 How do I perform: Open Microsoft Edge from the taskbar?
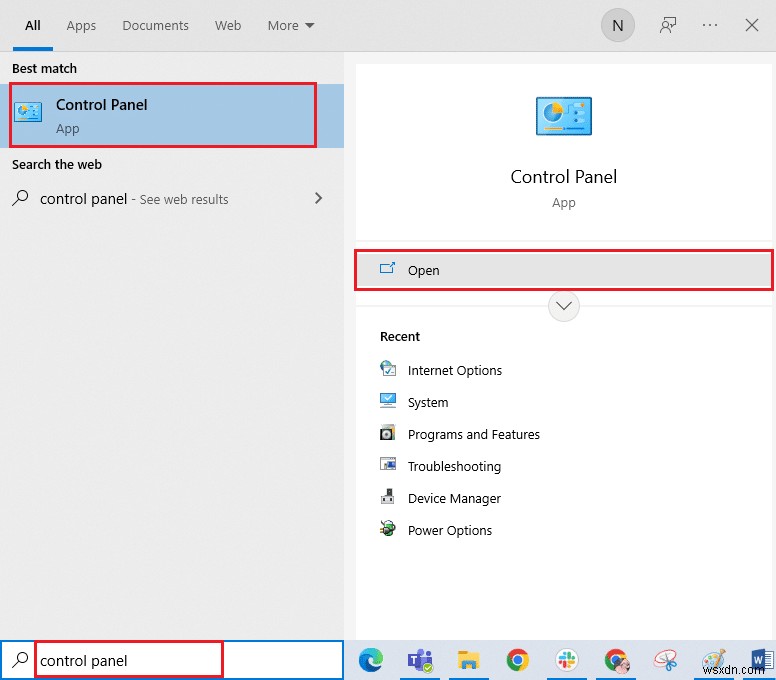371,660
